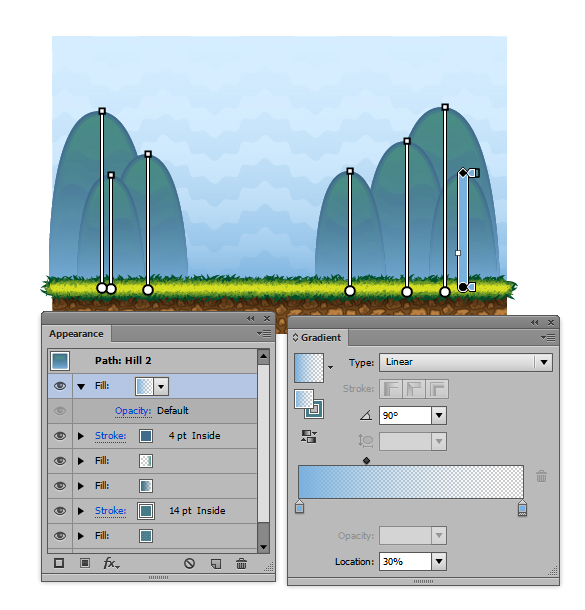This screenshot has height=610, width=585.
Task: Select the Appearance tab
Action: pyautogui.click(x=76, y=334)
